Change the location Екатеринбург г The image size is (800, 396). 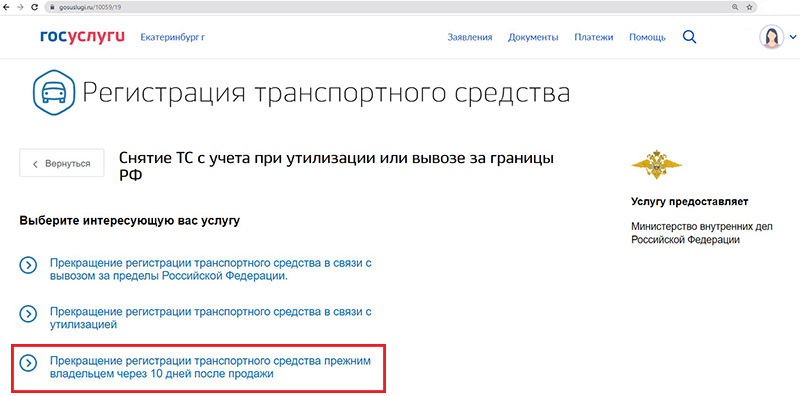coord(172,37)
